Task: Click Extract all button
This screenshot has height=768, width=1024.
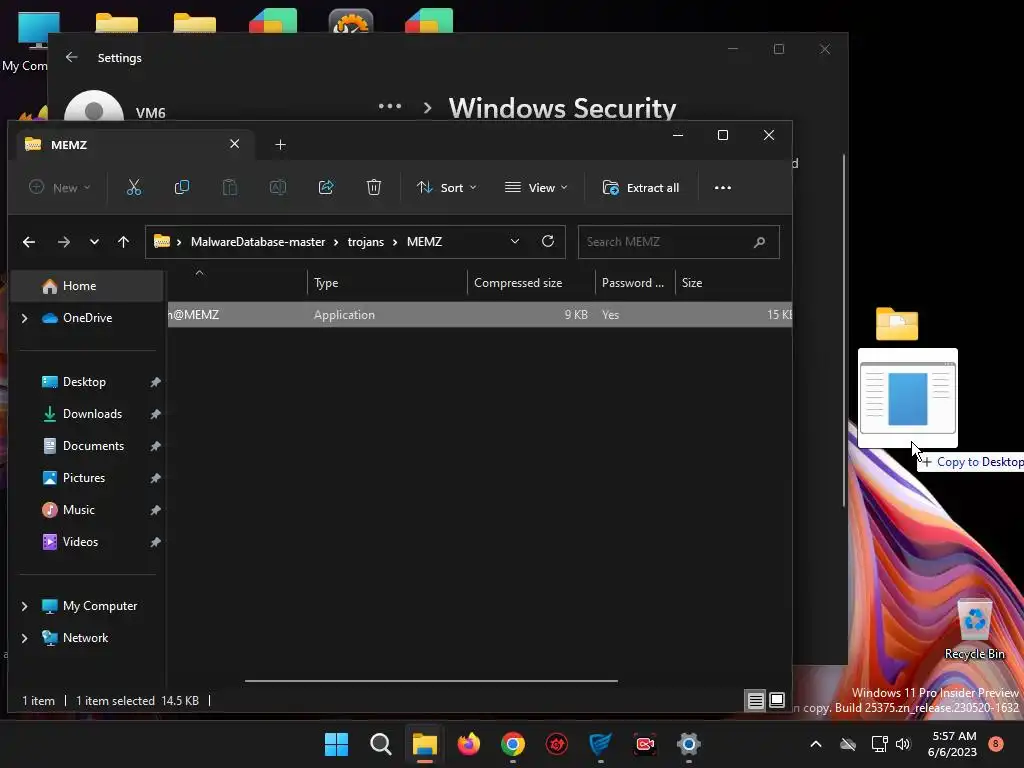Action: tap(641, 187)
